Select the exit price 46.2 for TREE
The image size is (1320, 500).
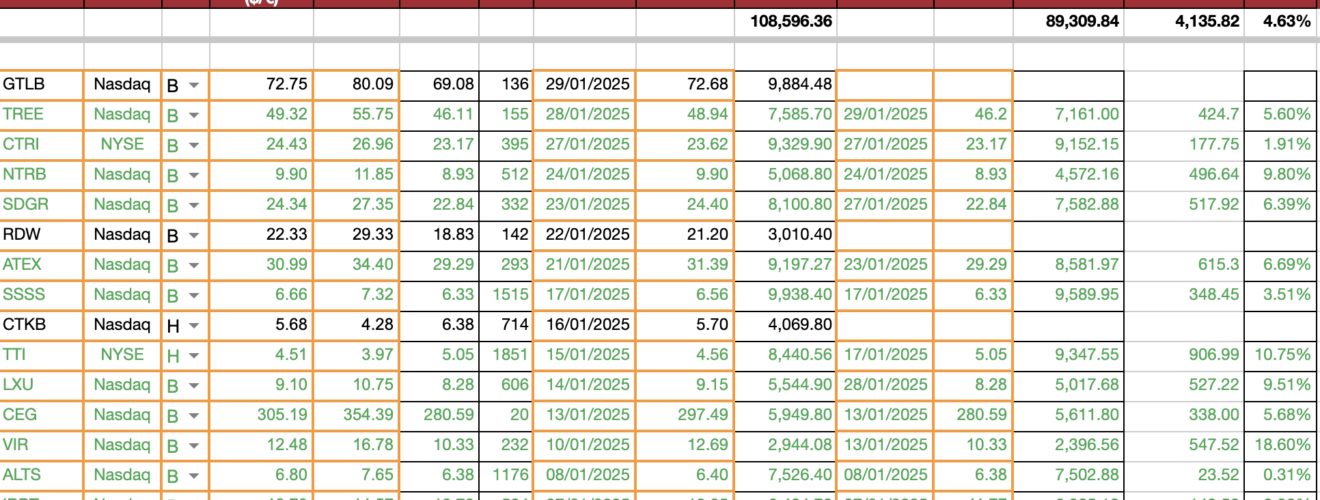click(973, 116)
